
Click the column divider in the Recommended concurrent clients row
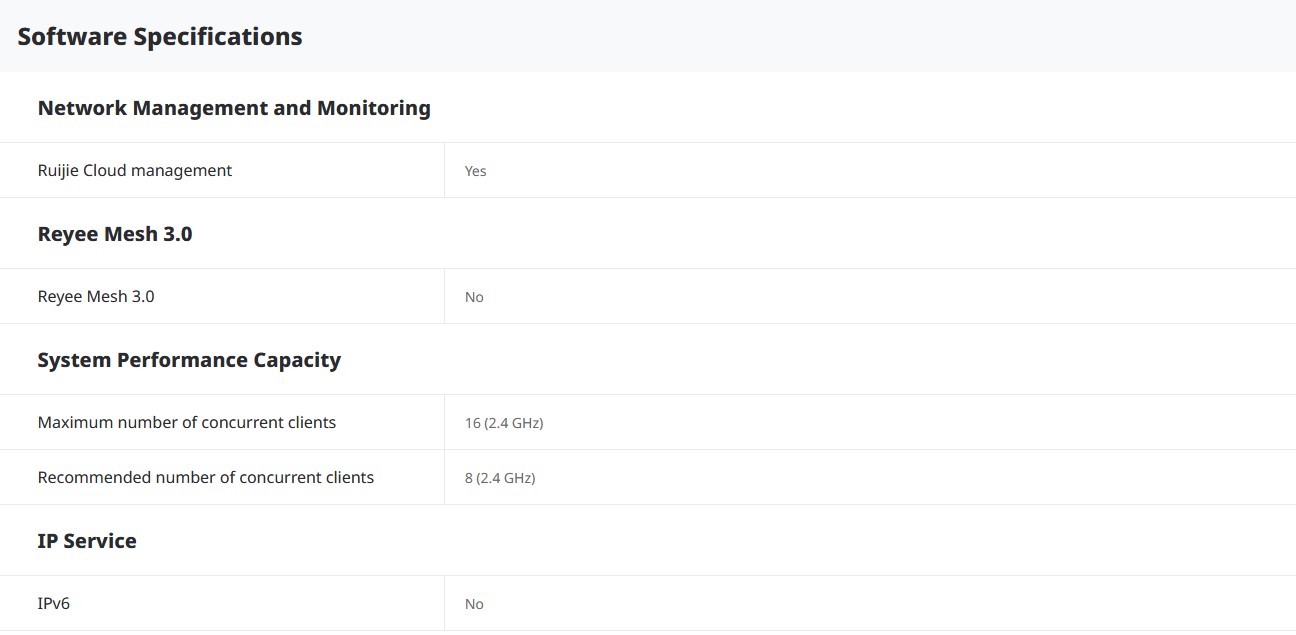tap(444, 478)
